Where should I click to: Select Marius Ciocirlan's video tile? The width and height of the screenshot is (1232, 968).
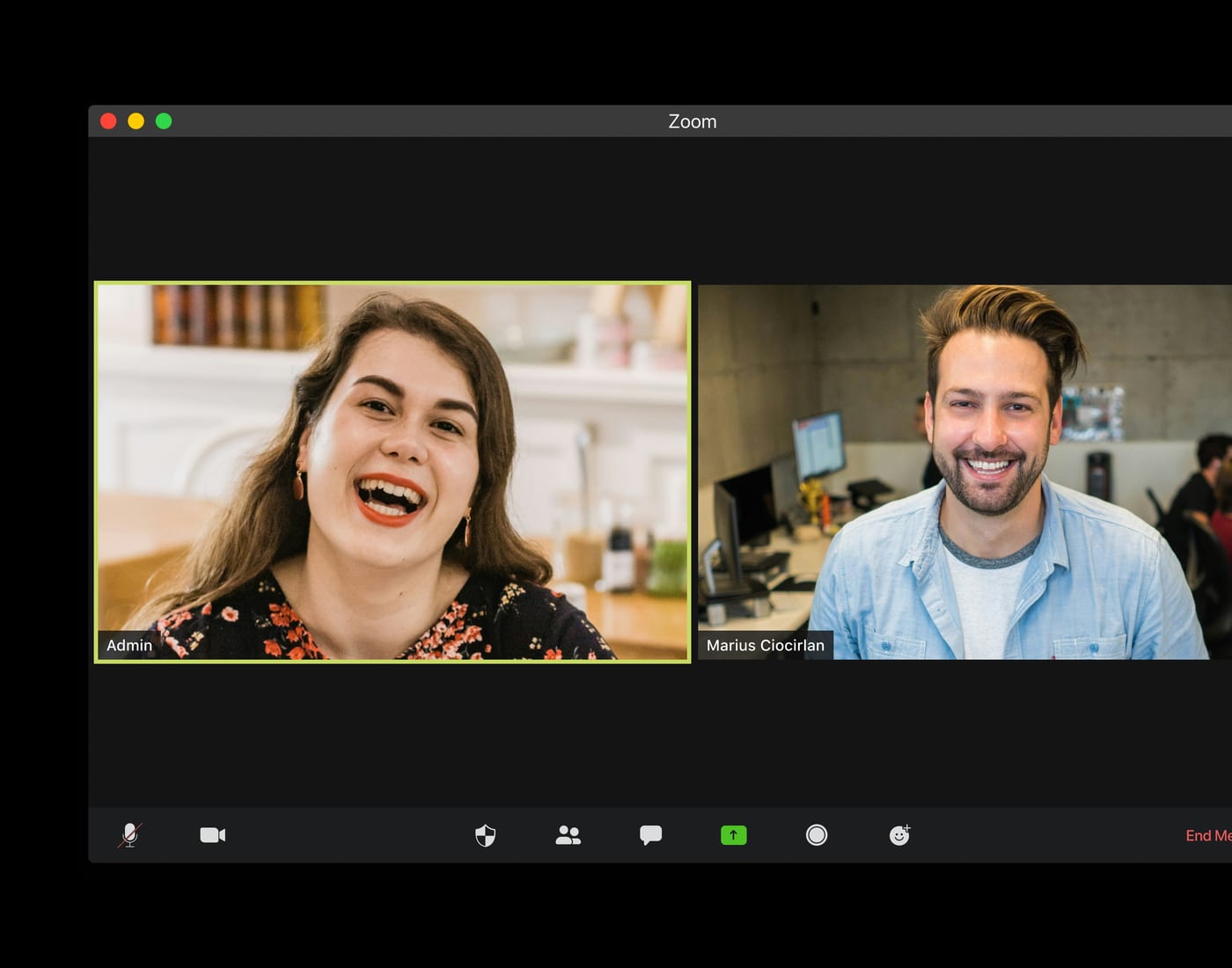(964, 472)
